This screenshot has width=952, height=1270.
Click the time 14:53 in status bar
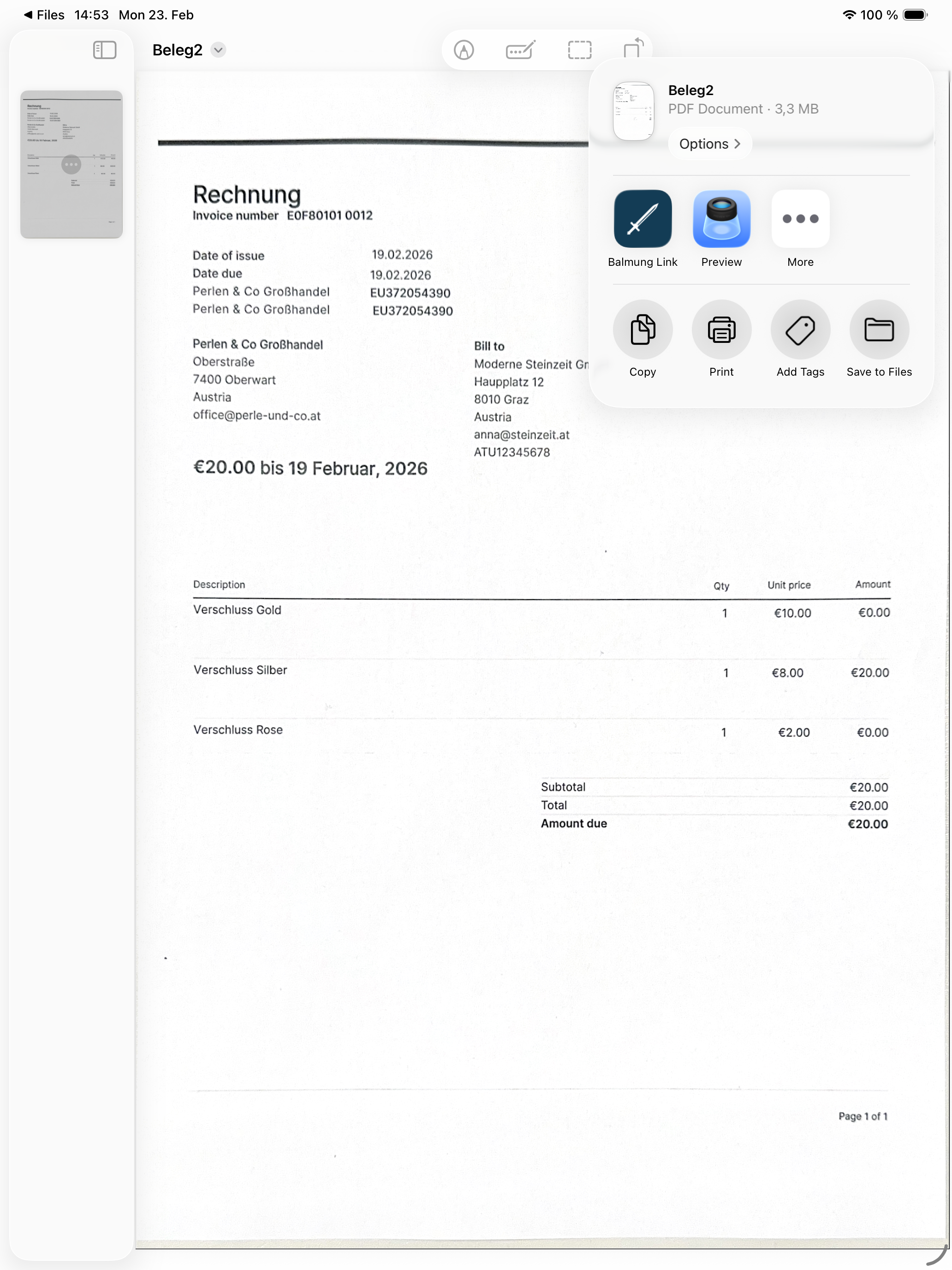[91, 15]
